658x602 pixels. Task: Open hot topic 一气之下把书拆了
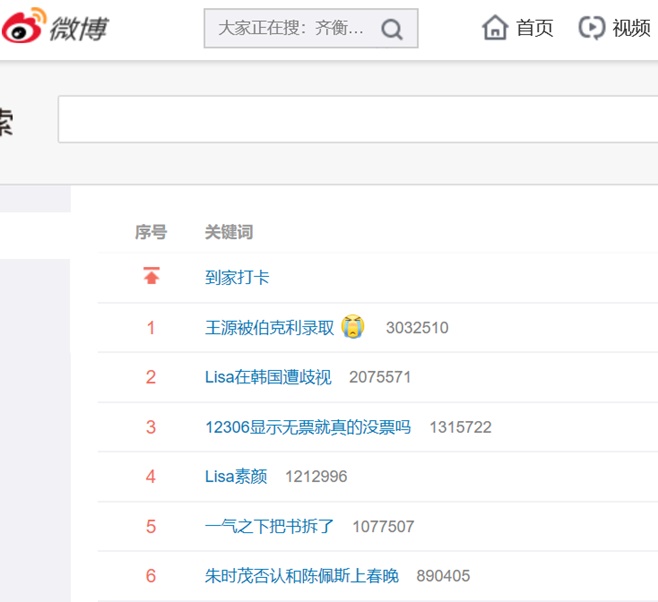pos(269,526)
